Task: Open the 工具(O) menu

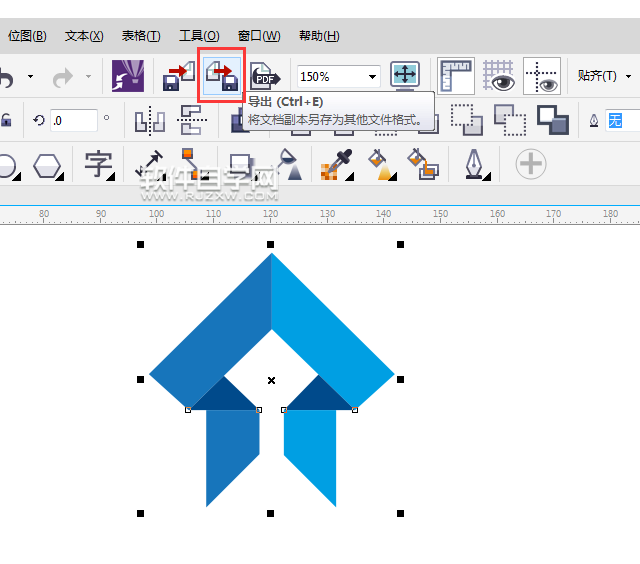Action: tap(199, 36)
